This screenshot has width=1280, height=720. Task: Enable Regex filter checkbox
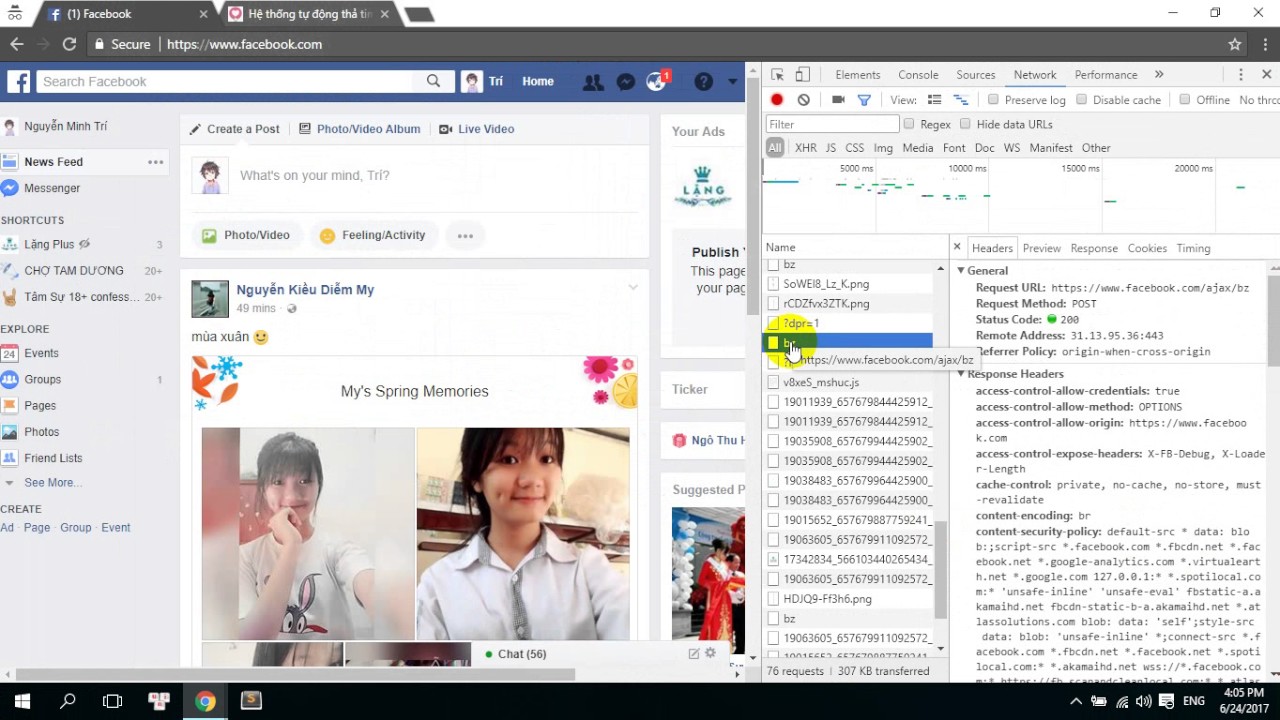[909, 124]
